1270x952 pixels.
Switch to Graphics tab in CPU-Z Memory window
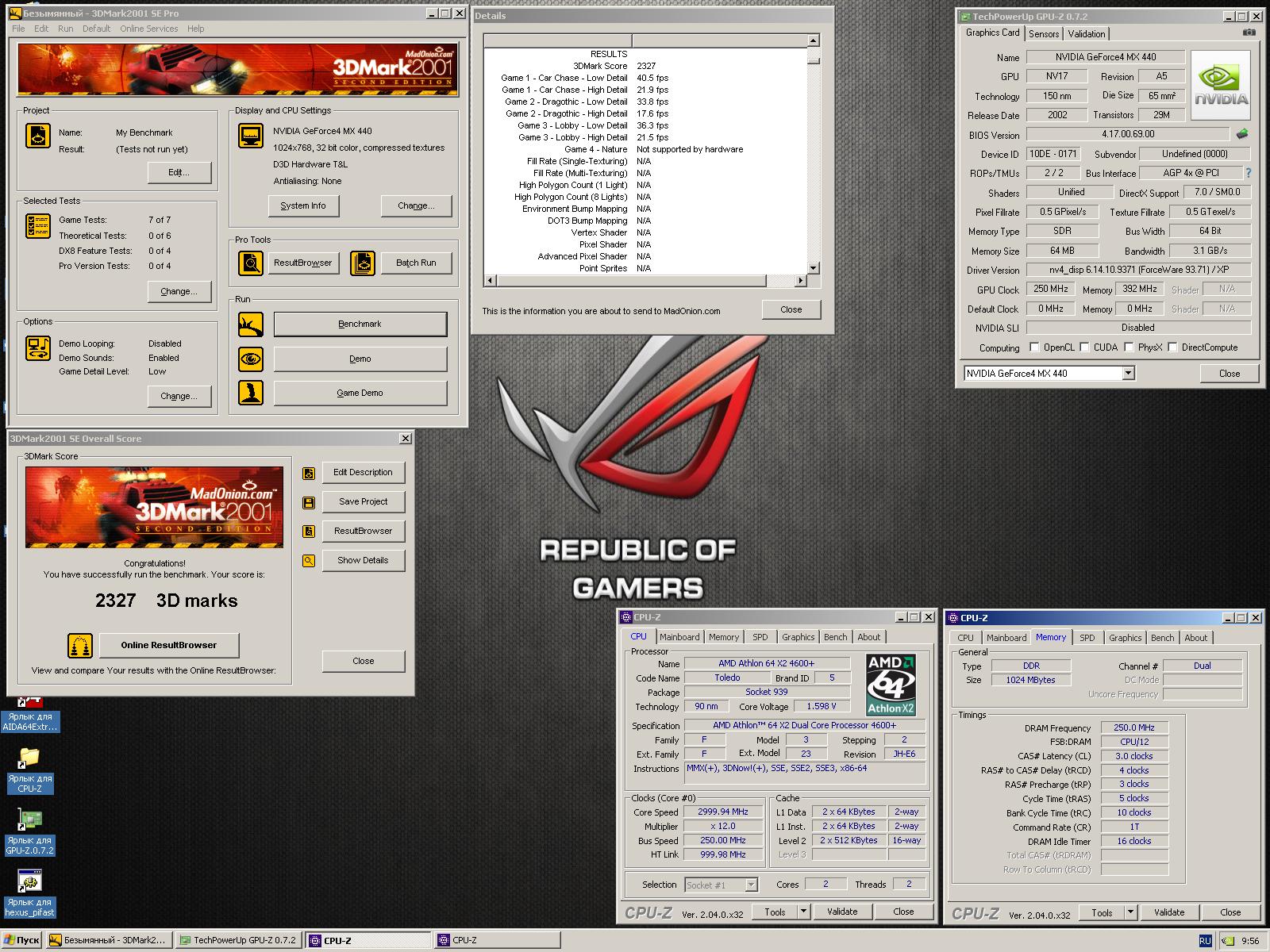pyautogui.click(x=1125, y=638)
